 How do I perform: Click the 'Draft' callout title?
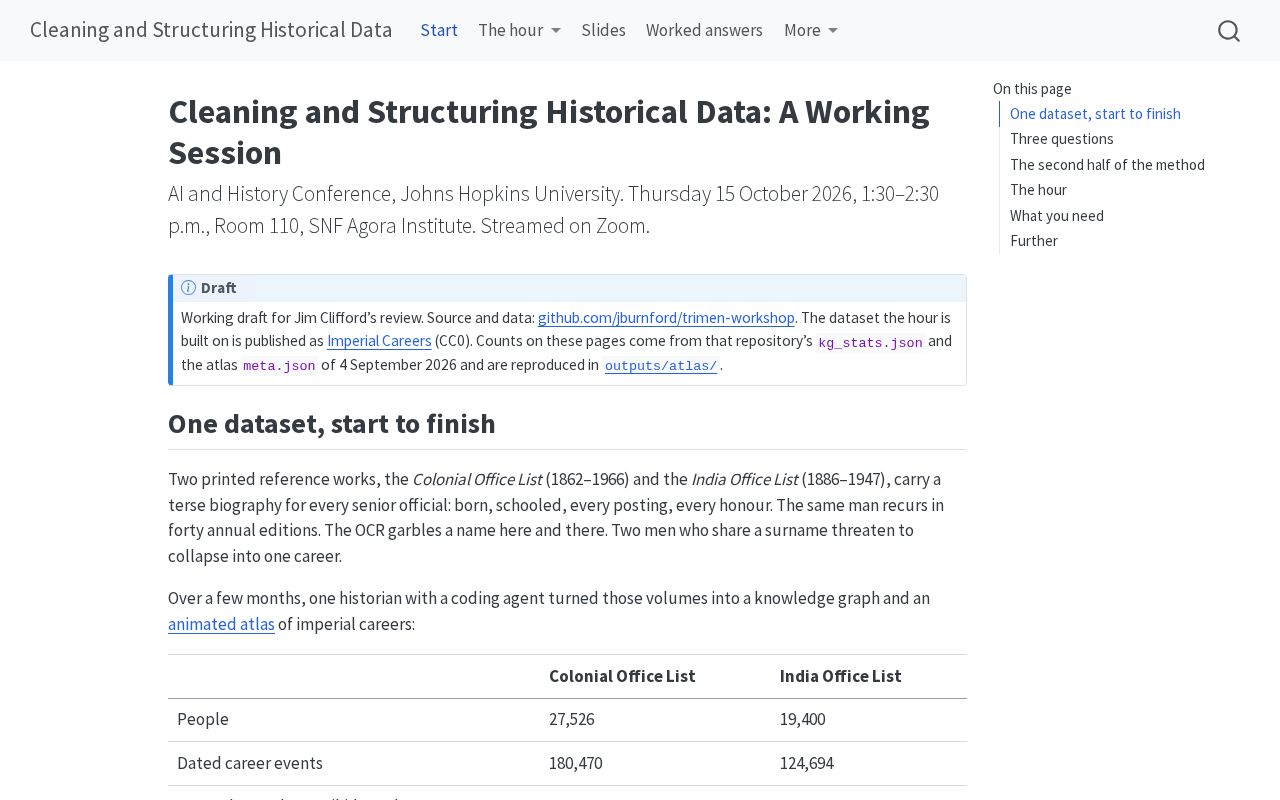click(218, 288)
